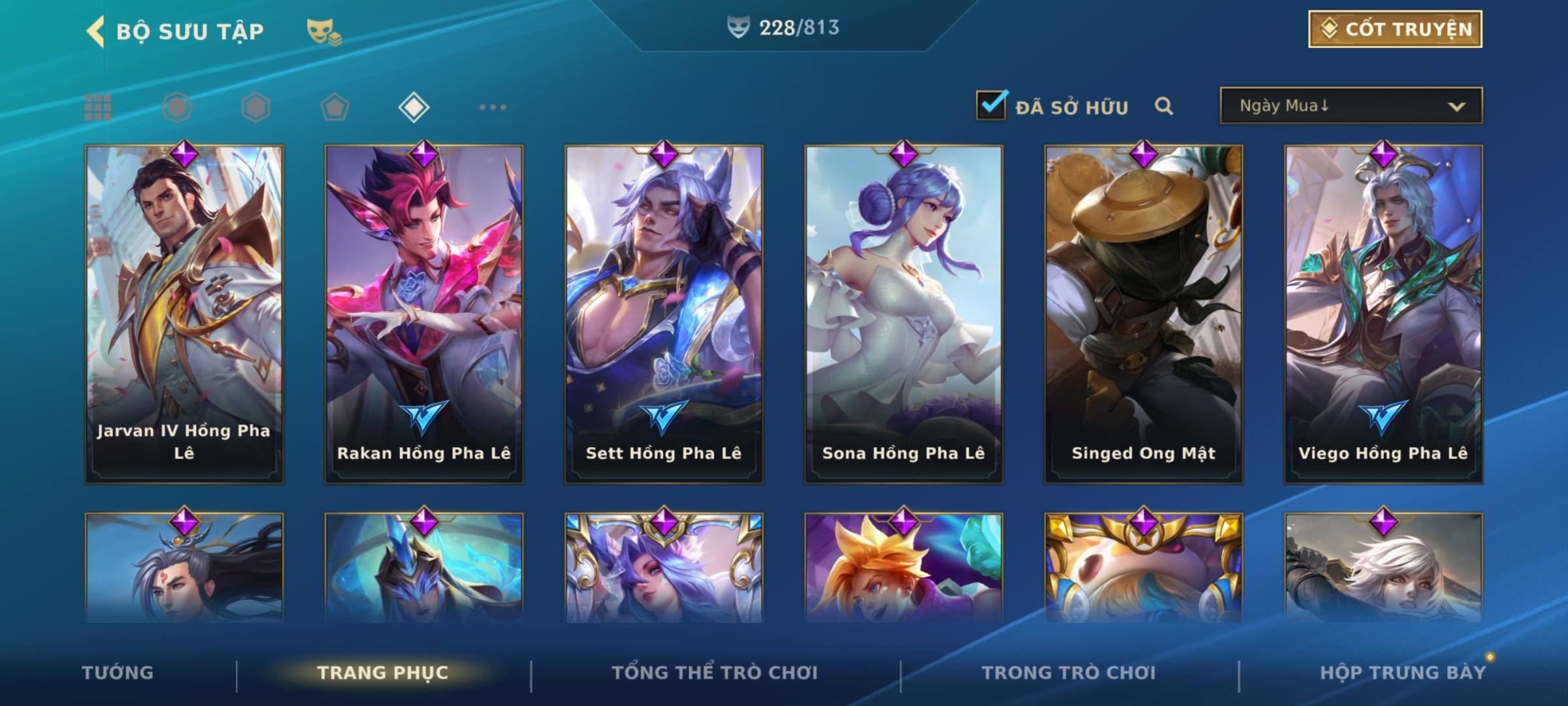Select the Singed Ong Mật skin card

[x=1143, y=314]
